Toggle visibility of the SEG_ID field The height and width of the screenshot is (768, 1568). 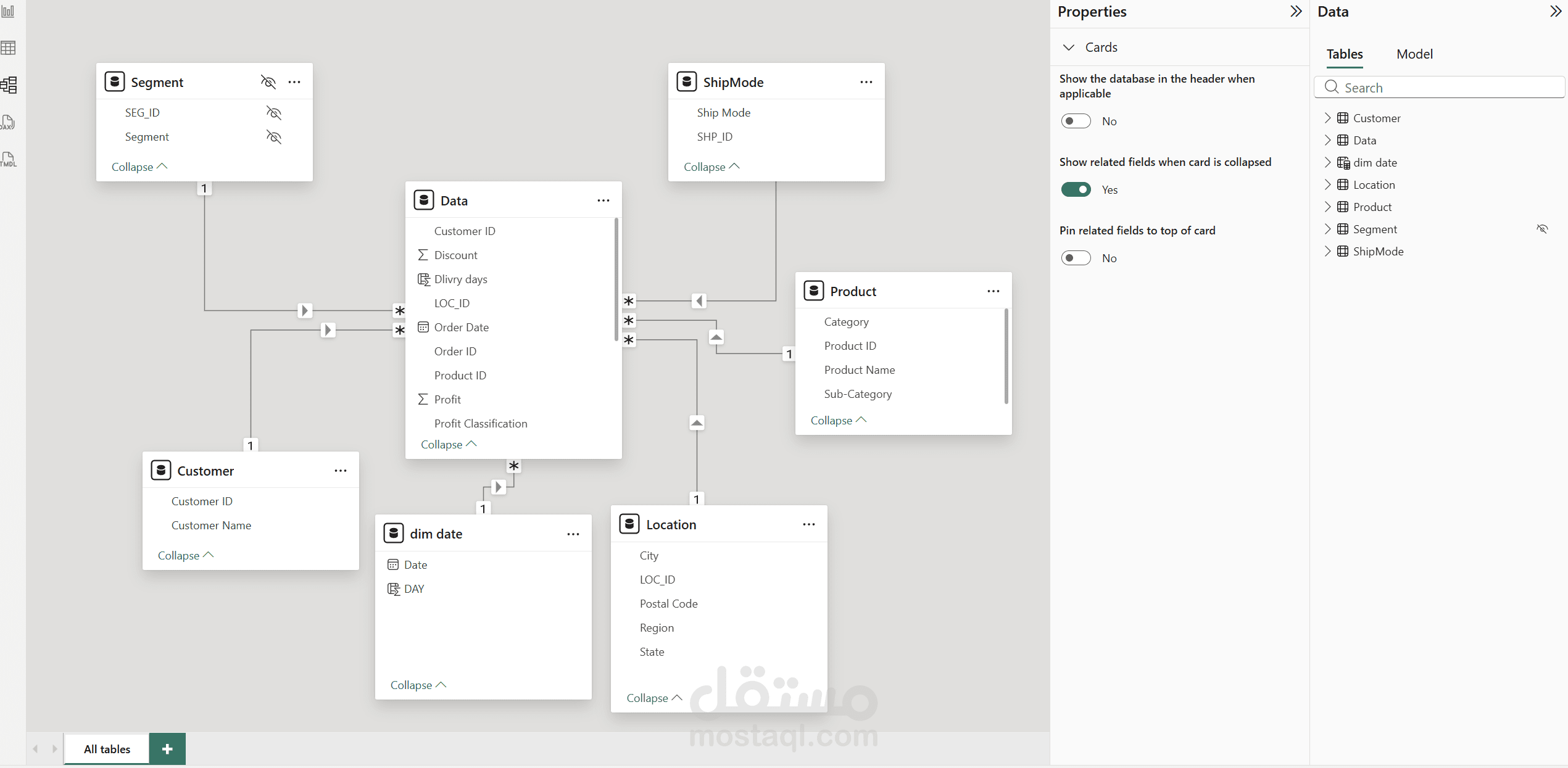pyautogui.click(x=273, y=112)
